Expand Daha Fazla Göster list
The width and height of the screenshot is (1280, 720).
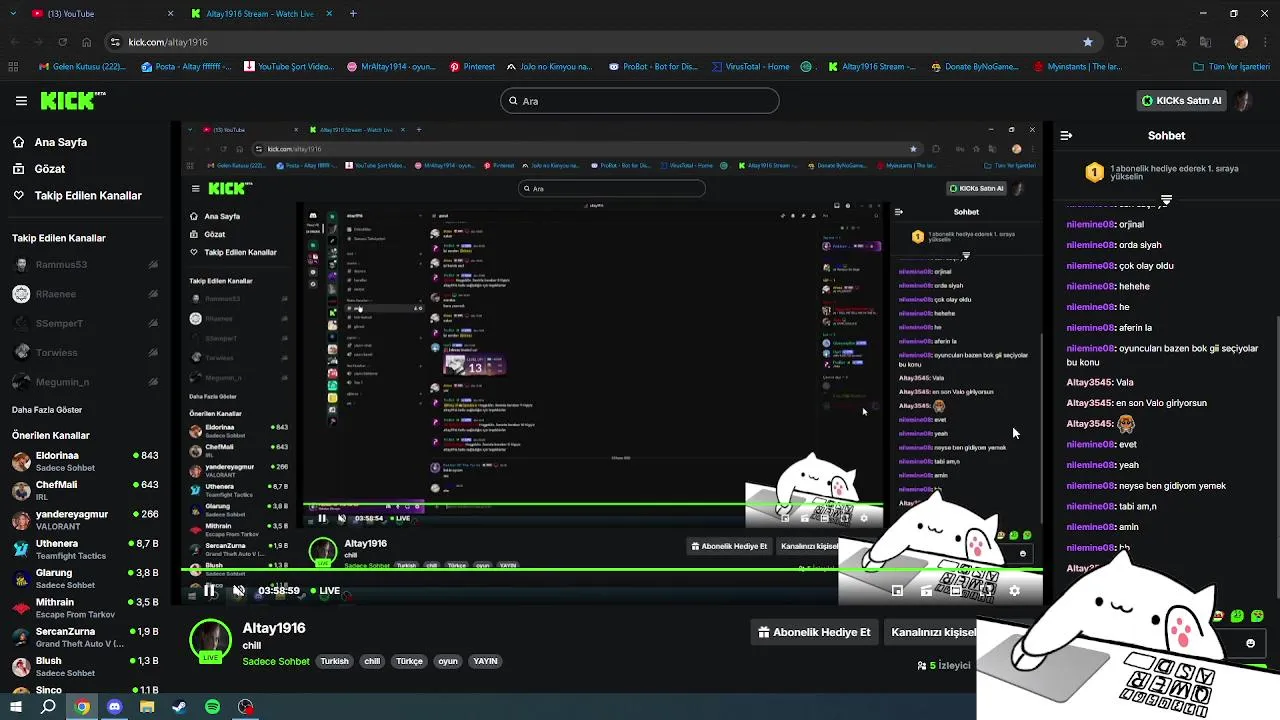pyautogui.click(x=47, y=410)
